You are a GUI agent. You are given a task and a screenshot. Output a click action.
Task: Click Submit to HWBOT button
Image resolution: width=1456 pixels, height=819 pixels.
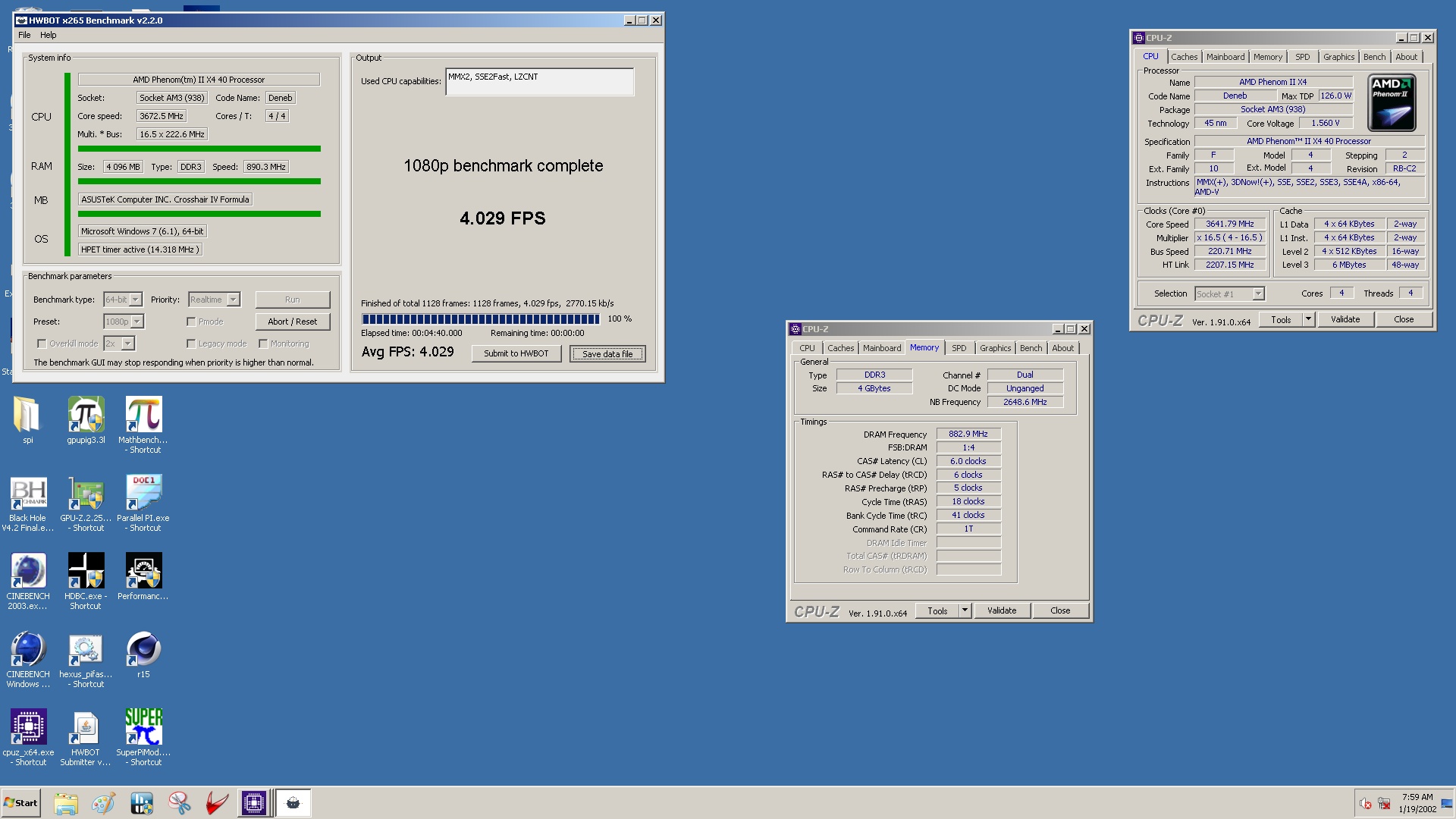click(x=516, y=353)
